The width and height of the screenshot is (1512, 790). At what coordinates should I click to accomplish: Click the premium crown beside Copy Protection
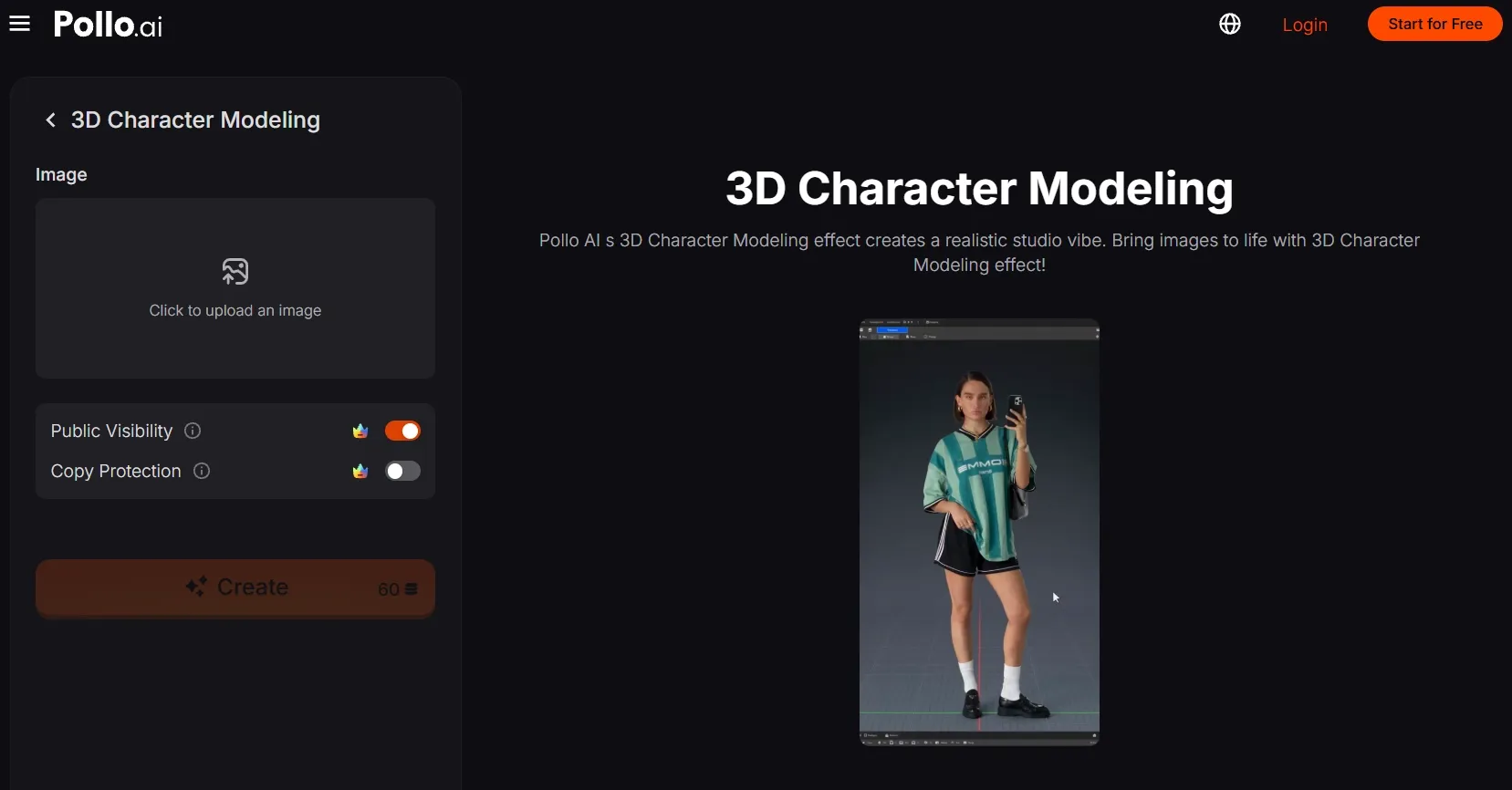[360, 471]
